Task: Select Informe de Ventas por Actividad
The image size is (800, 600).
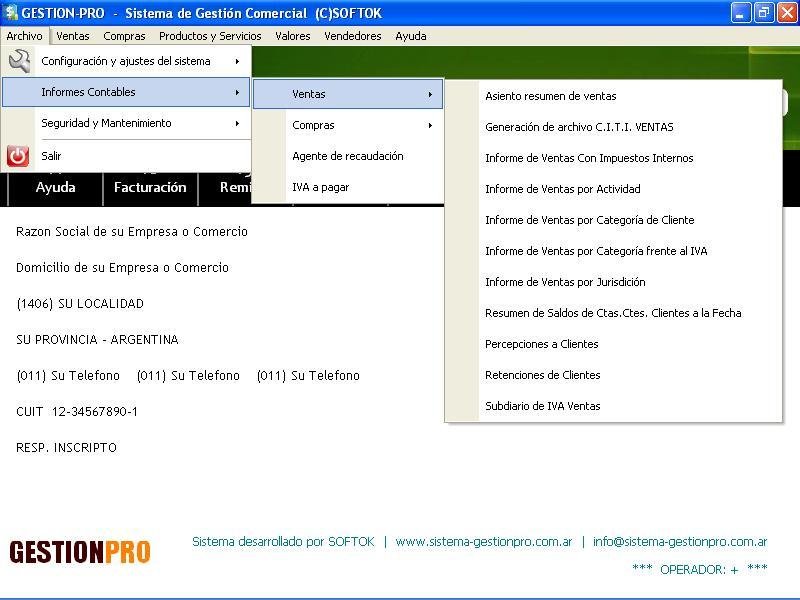Action: (562, 189)
